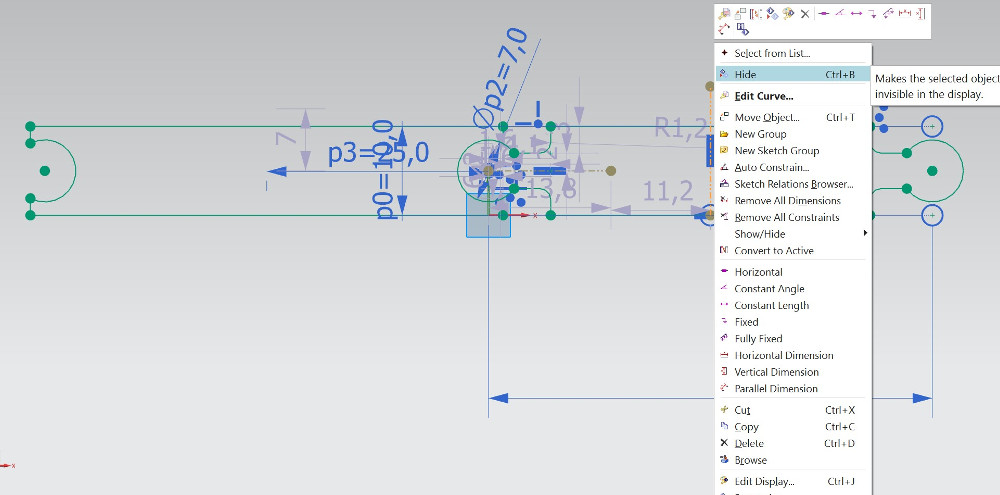Select the p0=10,0 vertical dimension label
Screen dimensions: 1000x495
pos(386,170)
